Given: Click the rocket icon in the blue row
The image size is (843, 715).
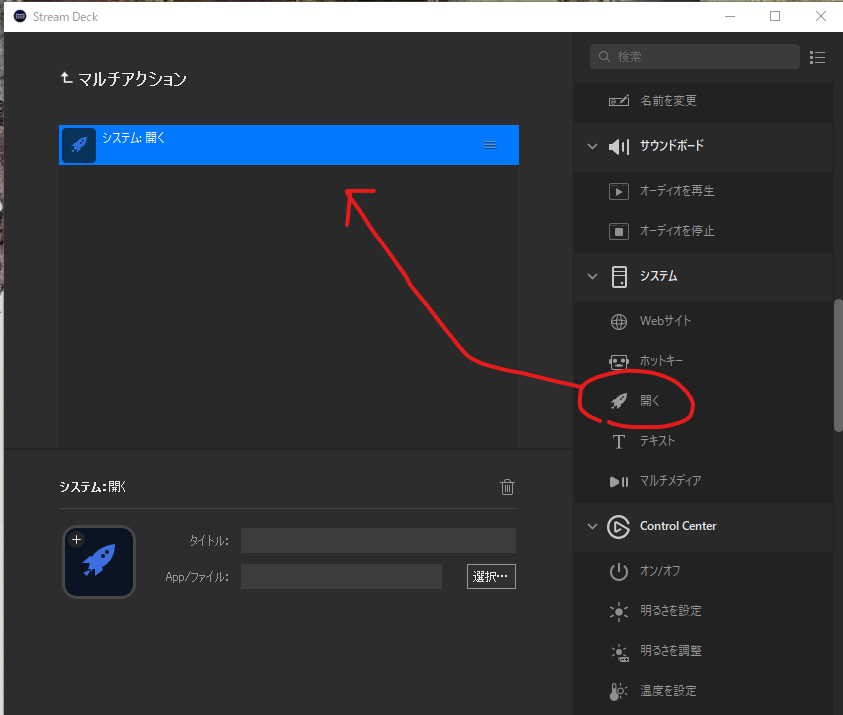Looking at the screenshot, I should pyautogui.click(x=79, y=145).
